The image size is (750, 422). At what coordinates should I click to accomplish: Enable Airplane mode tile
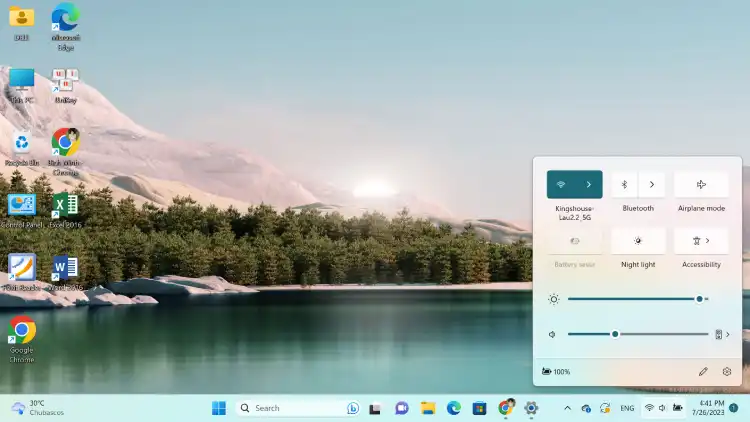pos(701,185)
